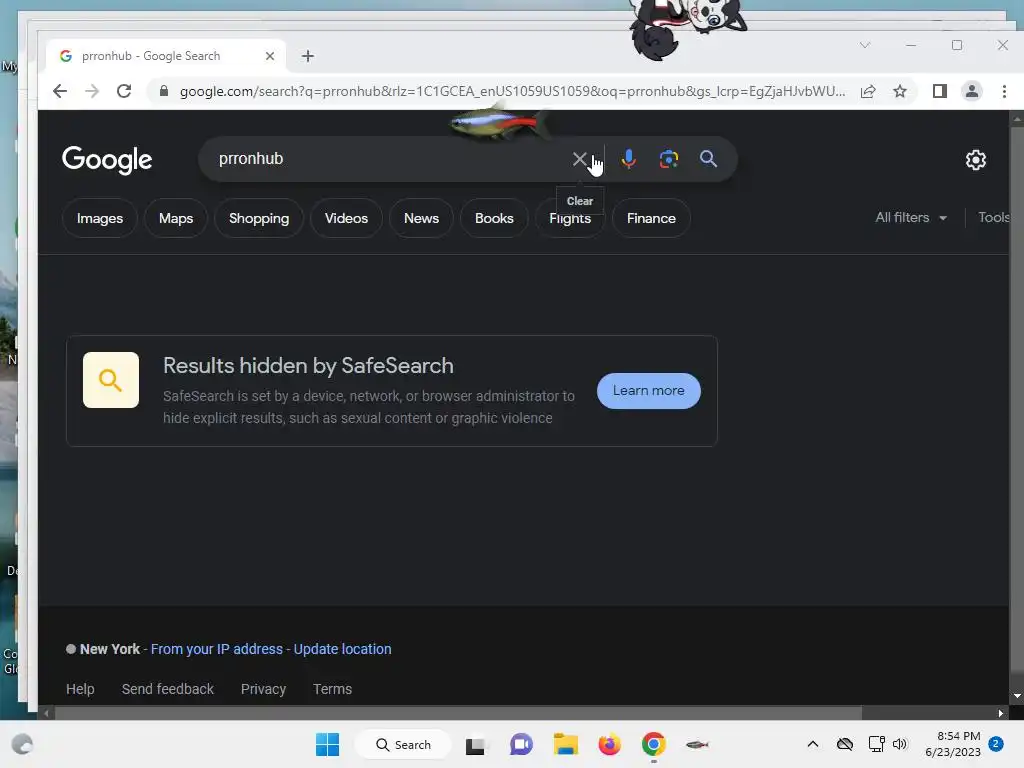Screen dimensions: 1024x768
Task: Click the taskbar Search box
Action: tap(403, 744)
